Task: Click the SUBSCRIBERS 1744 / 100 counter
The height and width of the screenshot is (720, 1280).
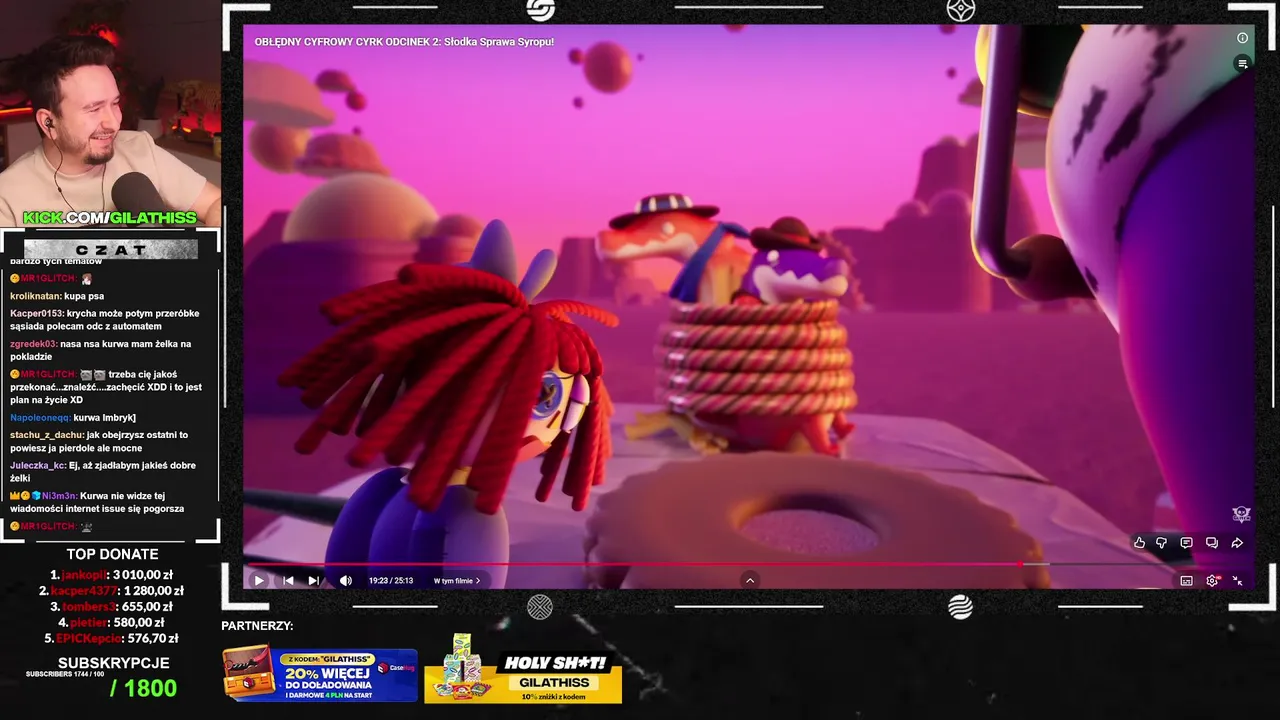Action: (65, 674)
